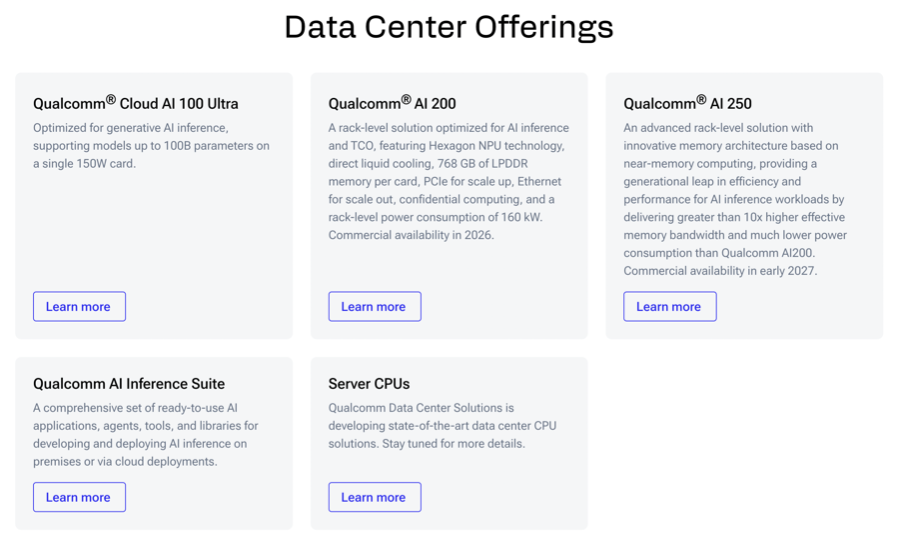Click the registered trademark symbol in the AI 250 title
The width and height of the screenshot is (900, 539).
click(x=701, y=99)
